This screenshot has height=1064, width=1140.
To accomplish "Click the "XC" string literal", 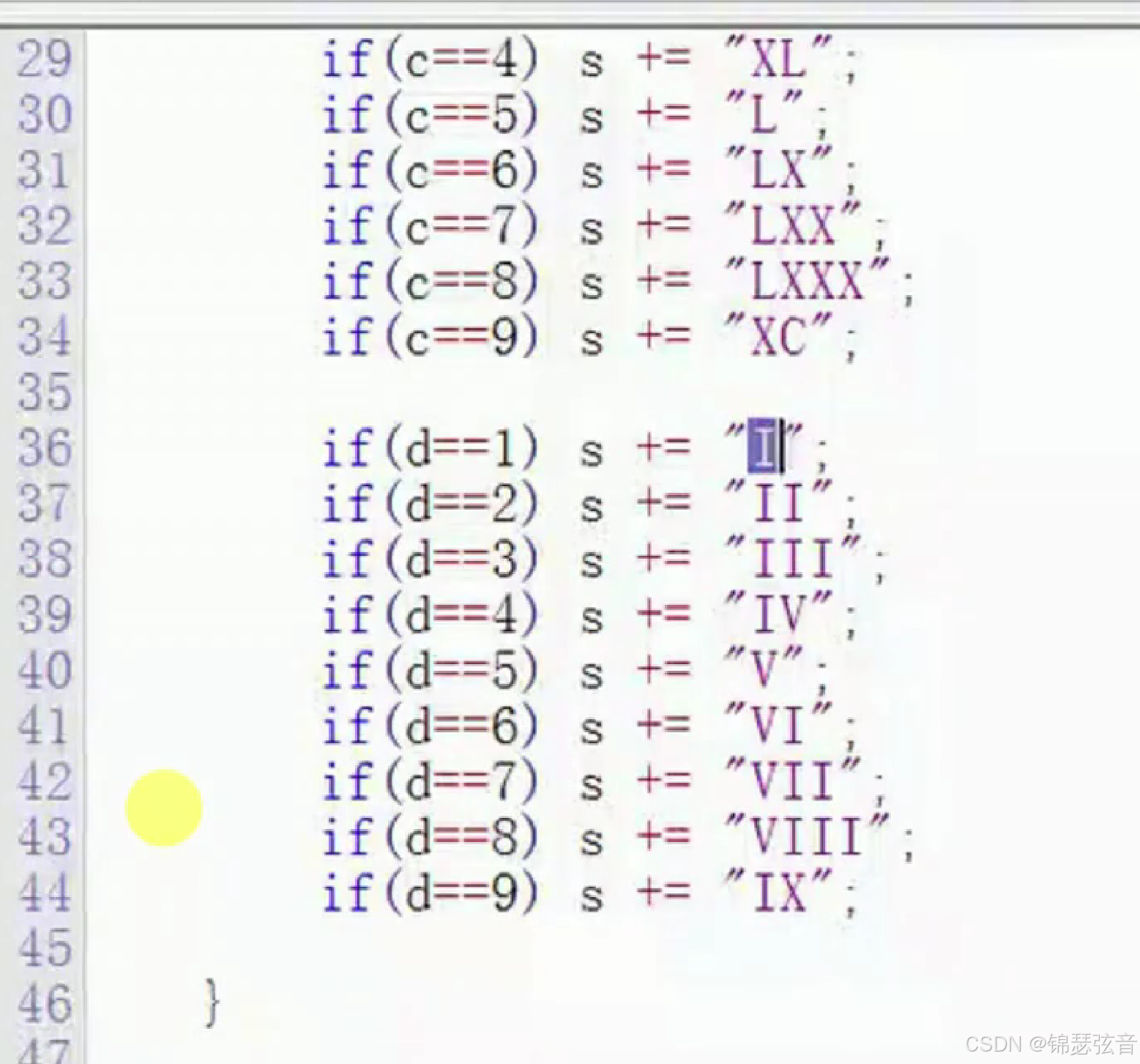I will [779, 337].
